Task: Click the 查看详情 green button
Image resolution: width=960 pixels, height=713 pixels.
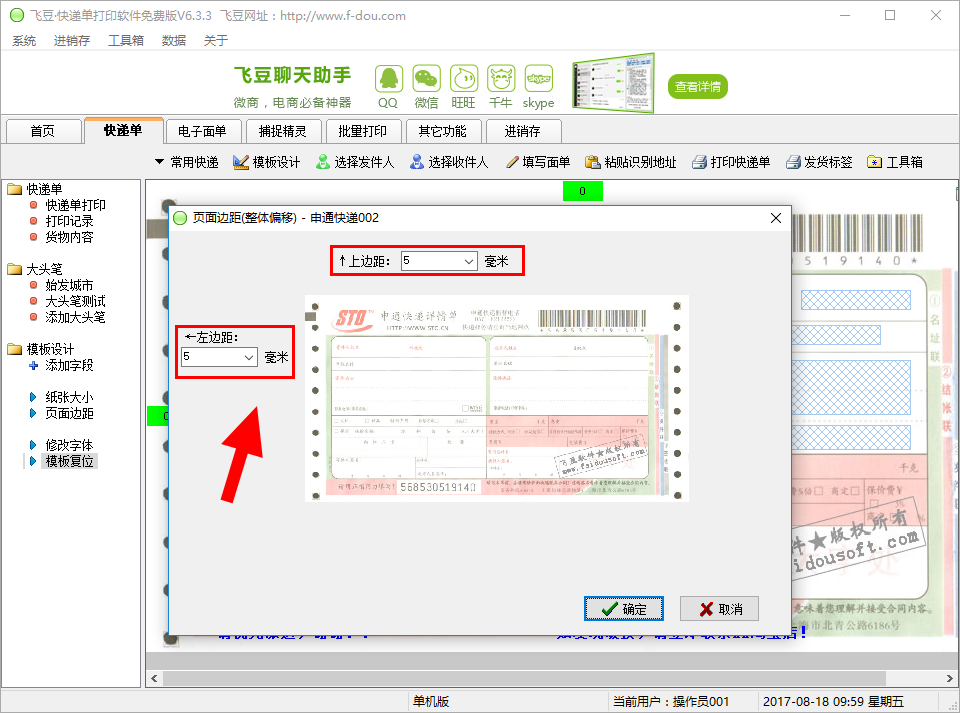Action: 697,87
